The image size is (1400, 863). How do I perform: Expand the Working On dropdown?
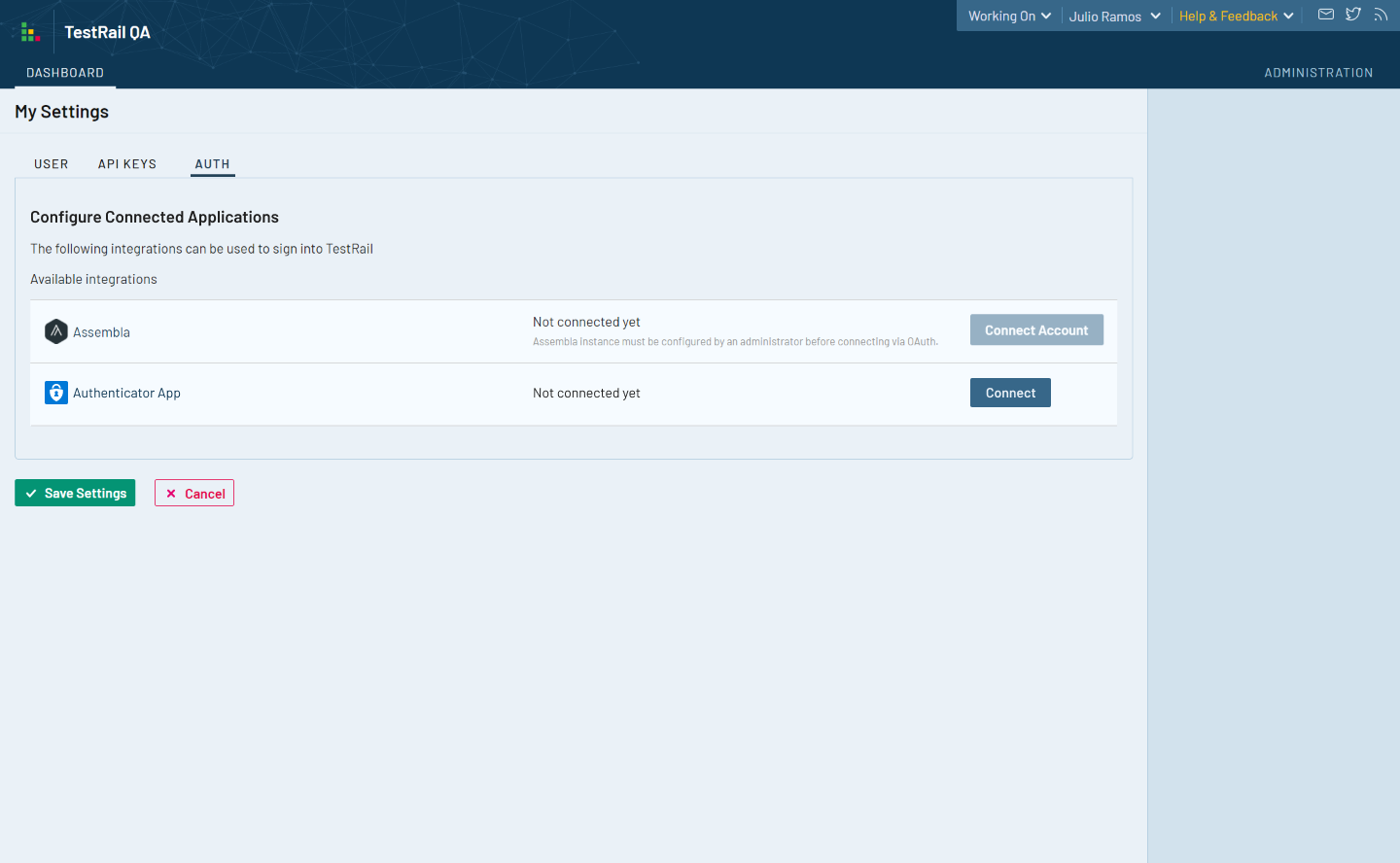[x=1009, y=17]
